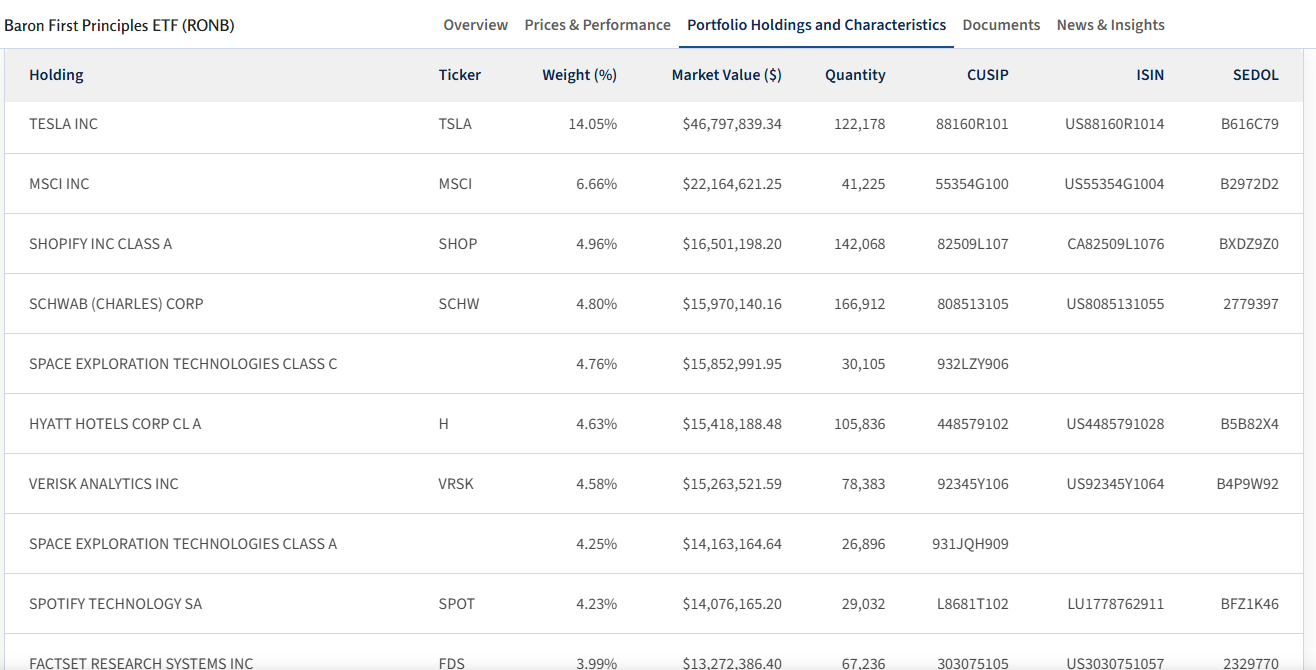Click market value $46,797,839.34
This screenshot has width=1316, height=670.
(732, 124)
